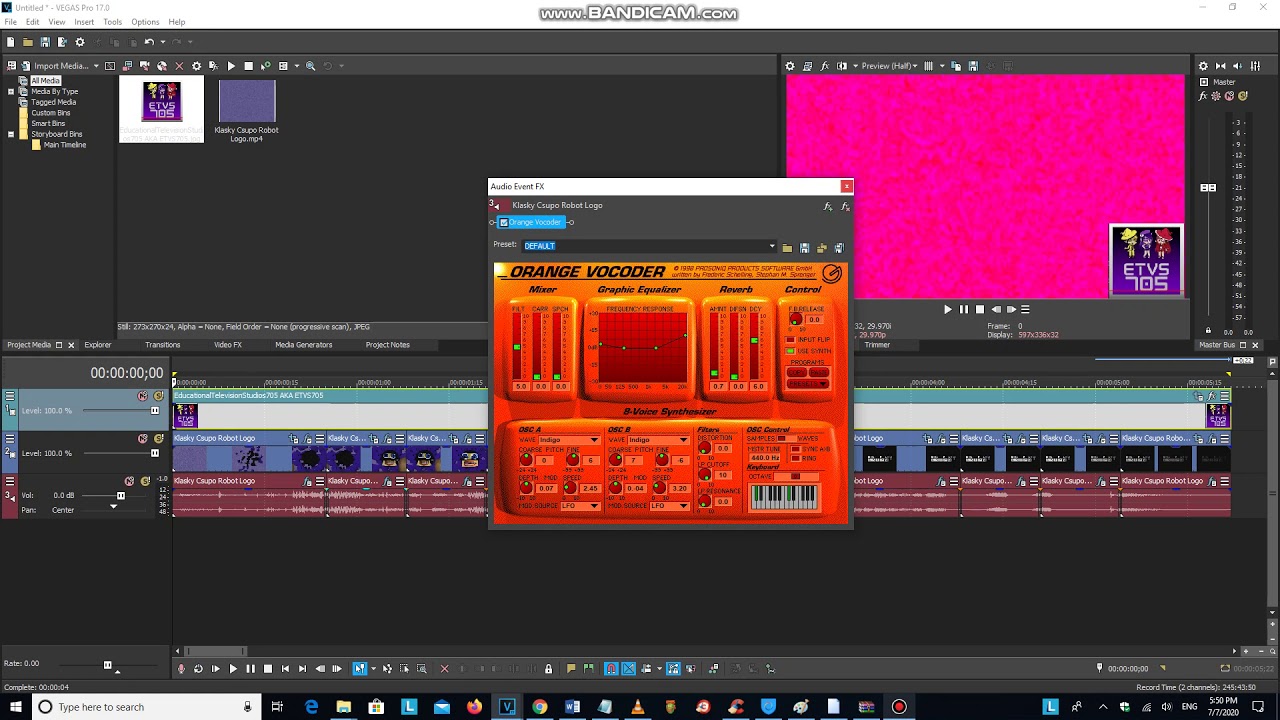This screenshot has width=1280, height=720.
Task: Solo the top video track
Action: tap(158, 396)
